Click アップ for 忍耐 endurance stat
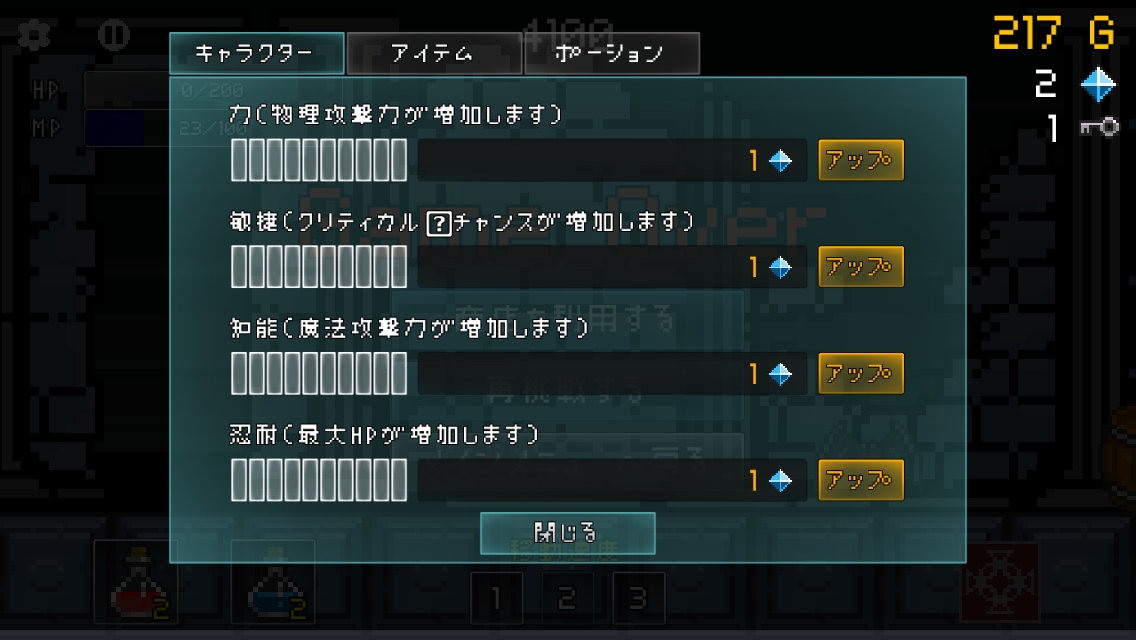This screenshot has width=1136, height=640. coord(861,480)
